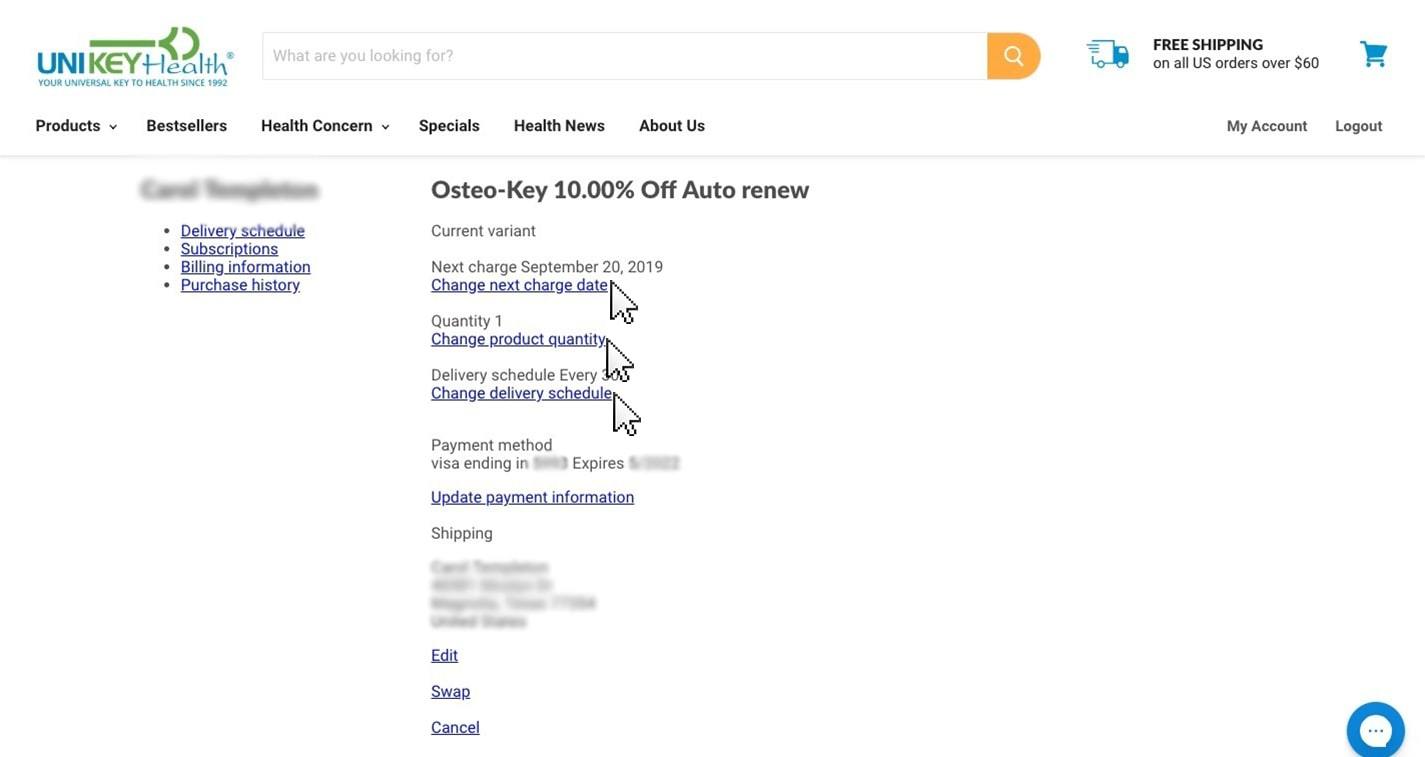Click the 'FREE SHIPPING' banner text
1425x757 pixels.
click(x=1208, y=45)
